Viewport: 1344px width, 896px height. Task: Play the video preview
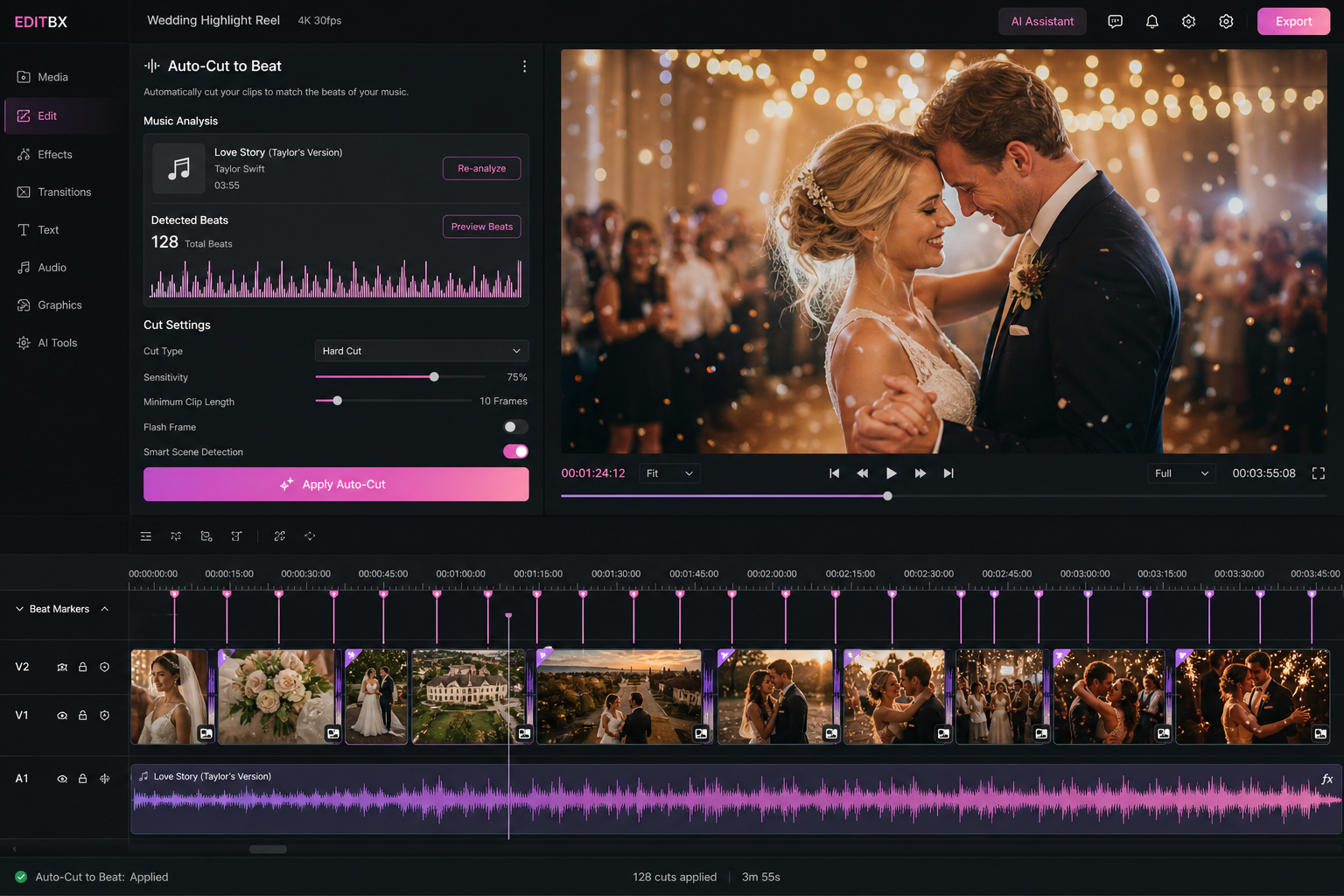[x=891, y=473]
